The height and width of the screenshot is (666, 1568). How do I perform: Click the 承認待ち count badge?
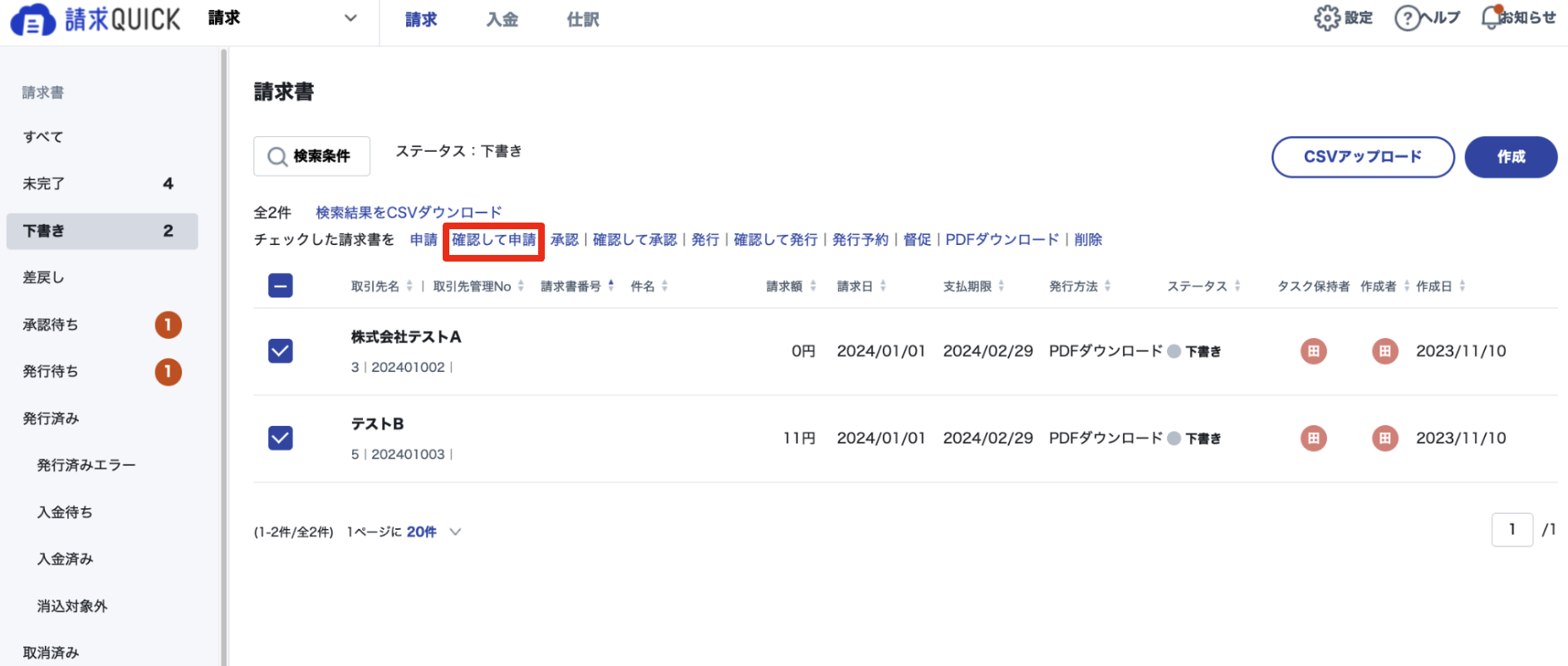[168, 325]
